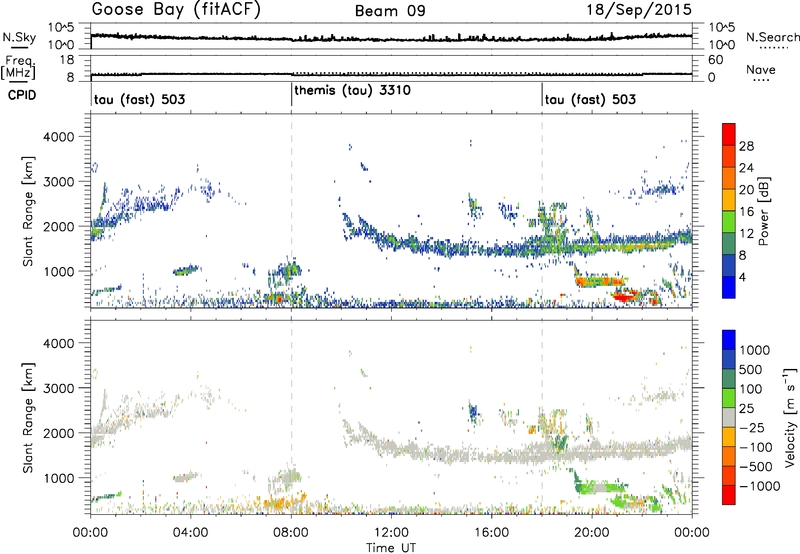Pick the red bottom segment of Velocity color bar
This screenshot has width=800, height=554.
pos(729,495)
